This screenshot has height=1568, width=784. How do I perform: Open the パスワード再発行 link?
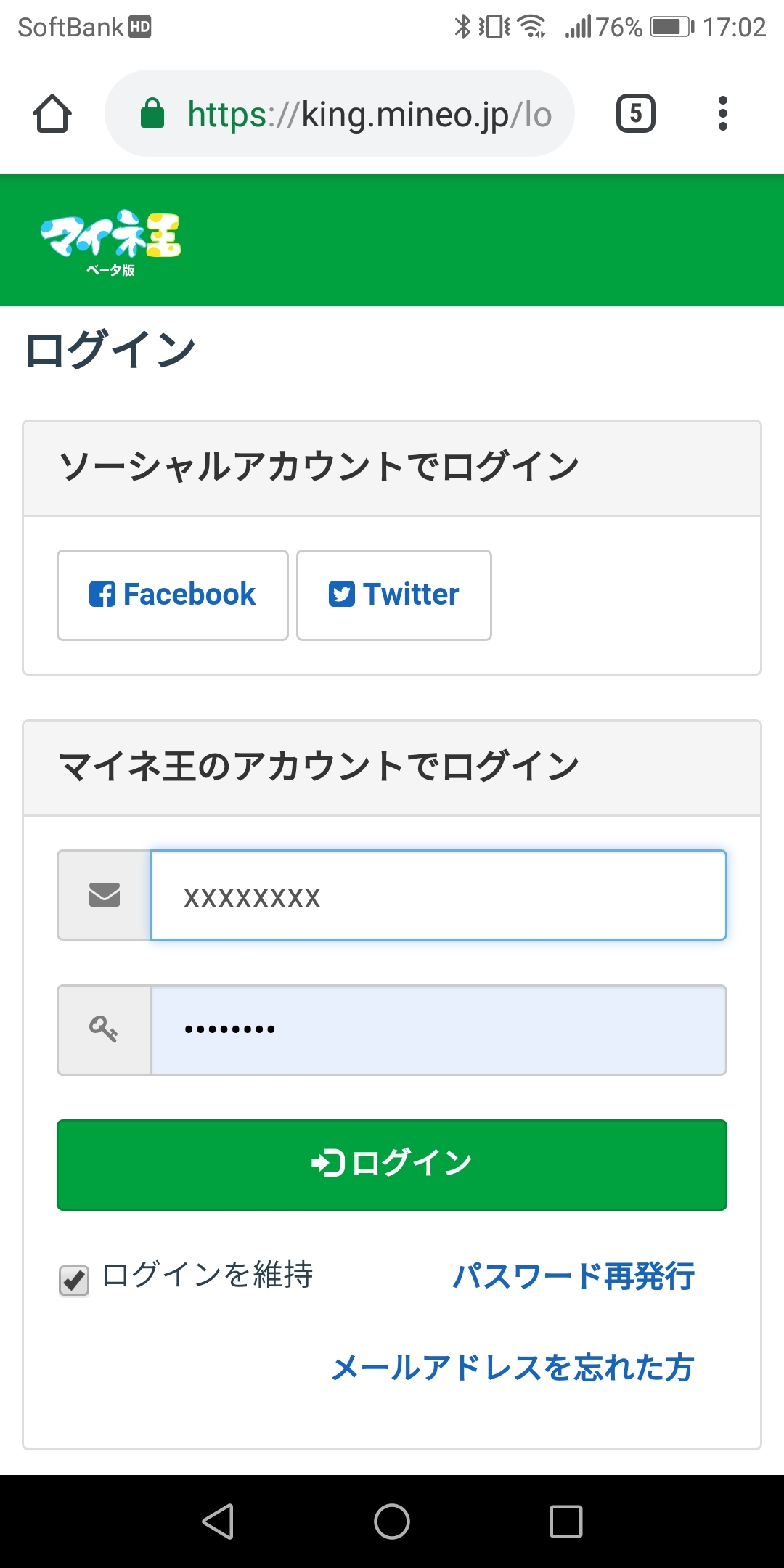pos(573,1276)
